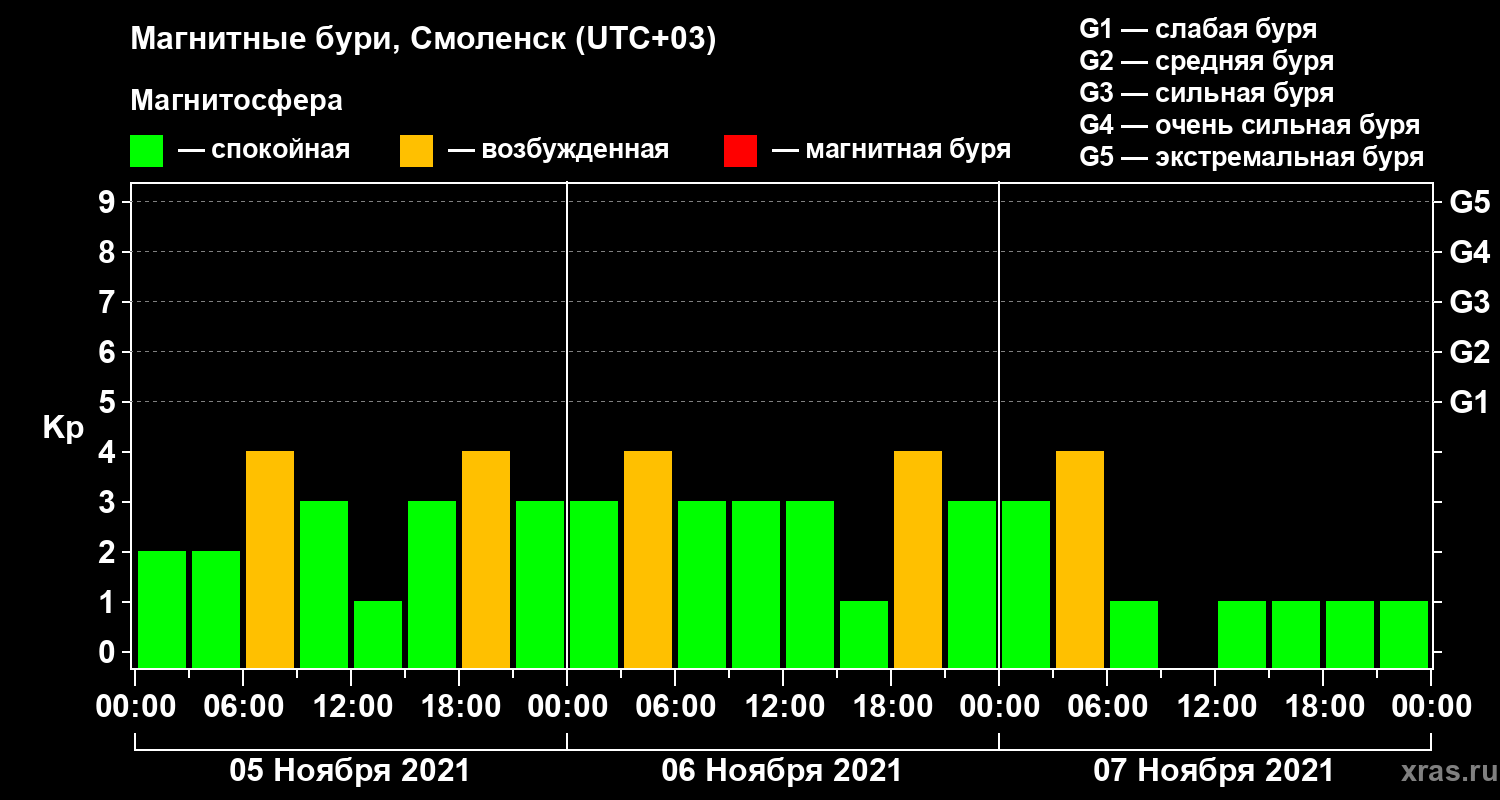Click the date label '05 Ноября 2021'
1500x800 pixels.
(x=349, y=771)
